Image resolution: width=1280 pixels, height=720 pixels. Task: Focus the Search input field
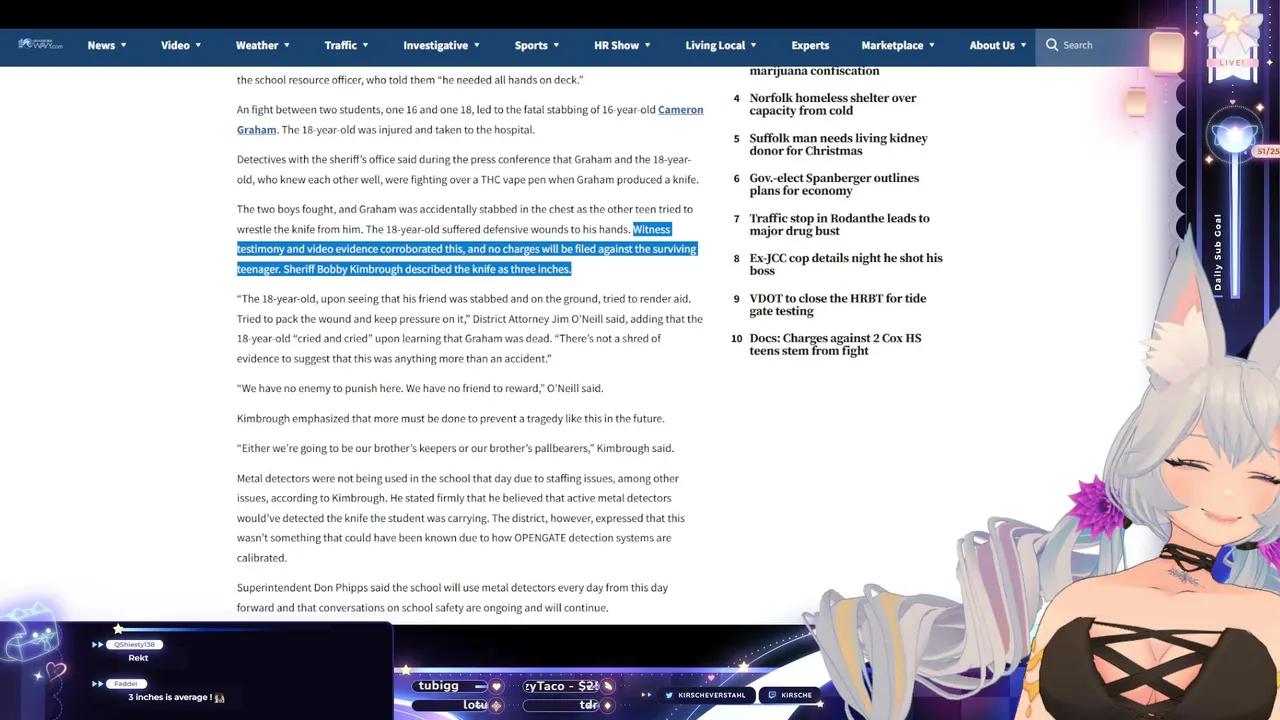[1100, 45]
